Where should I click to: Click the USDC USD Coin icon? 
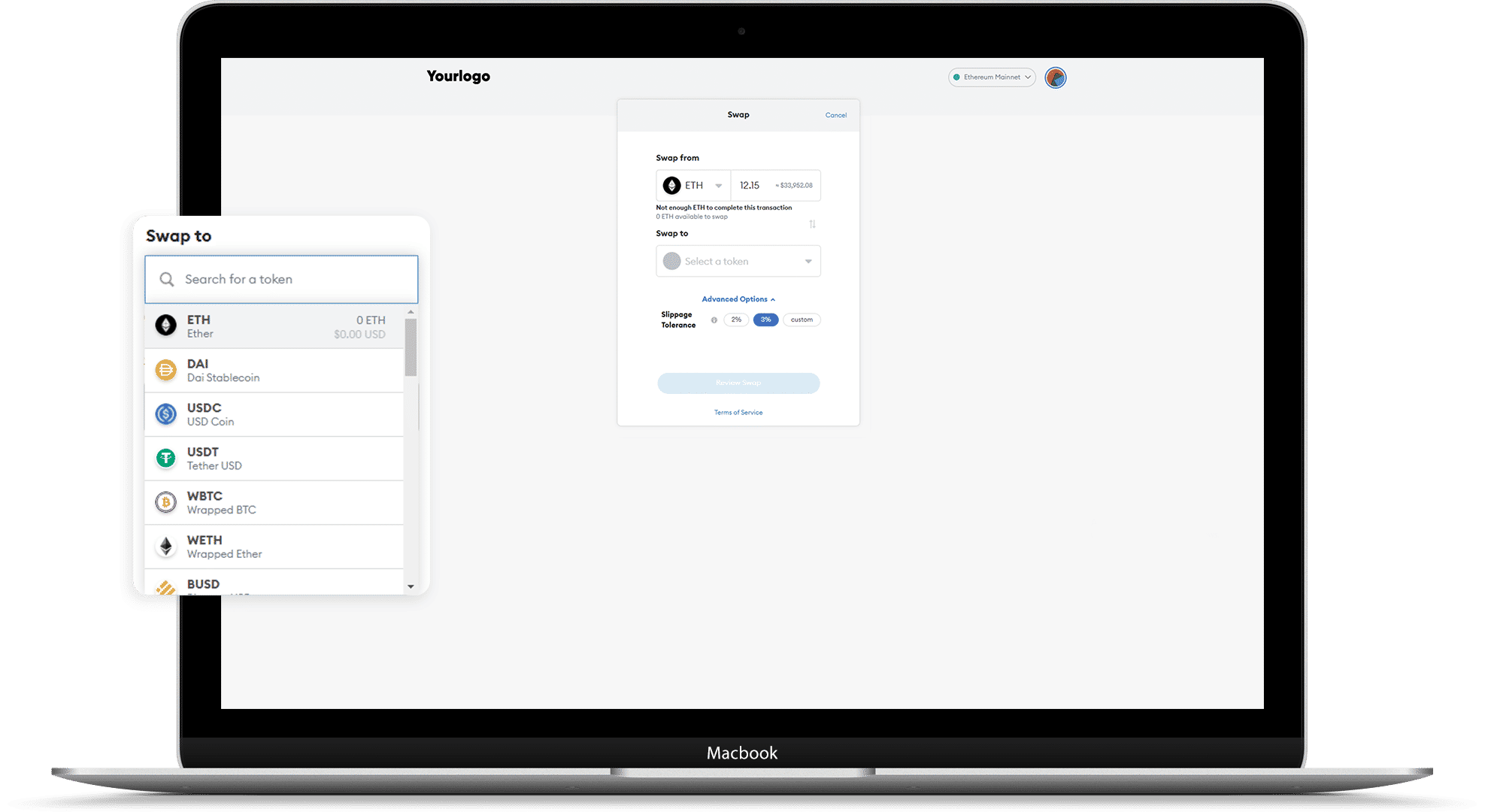[165, 414]
